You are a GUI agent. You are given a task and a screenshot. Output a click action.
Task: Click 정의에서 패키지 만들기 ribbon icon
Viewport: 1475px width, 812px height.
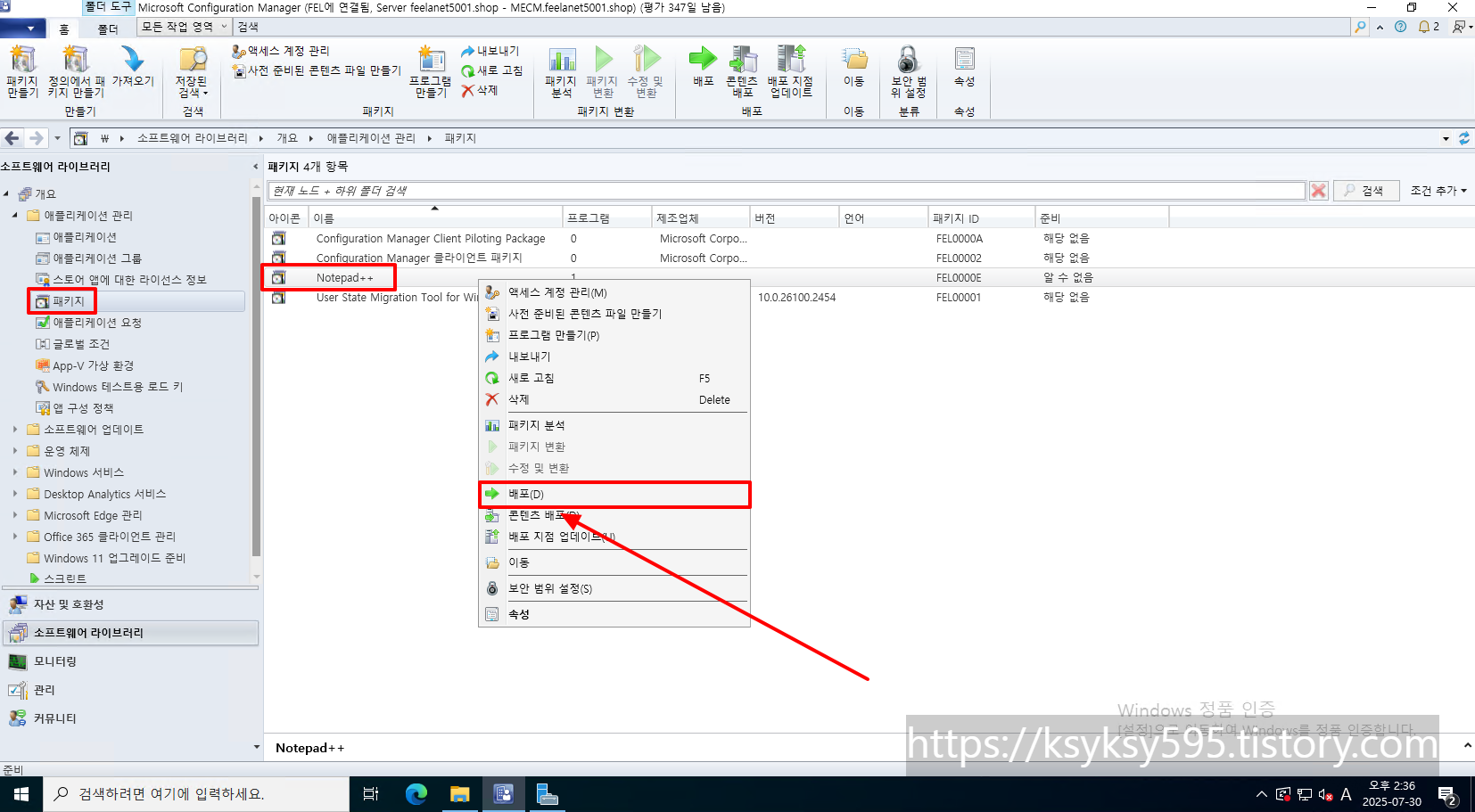click(x=76, y=71)
